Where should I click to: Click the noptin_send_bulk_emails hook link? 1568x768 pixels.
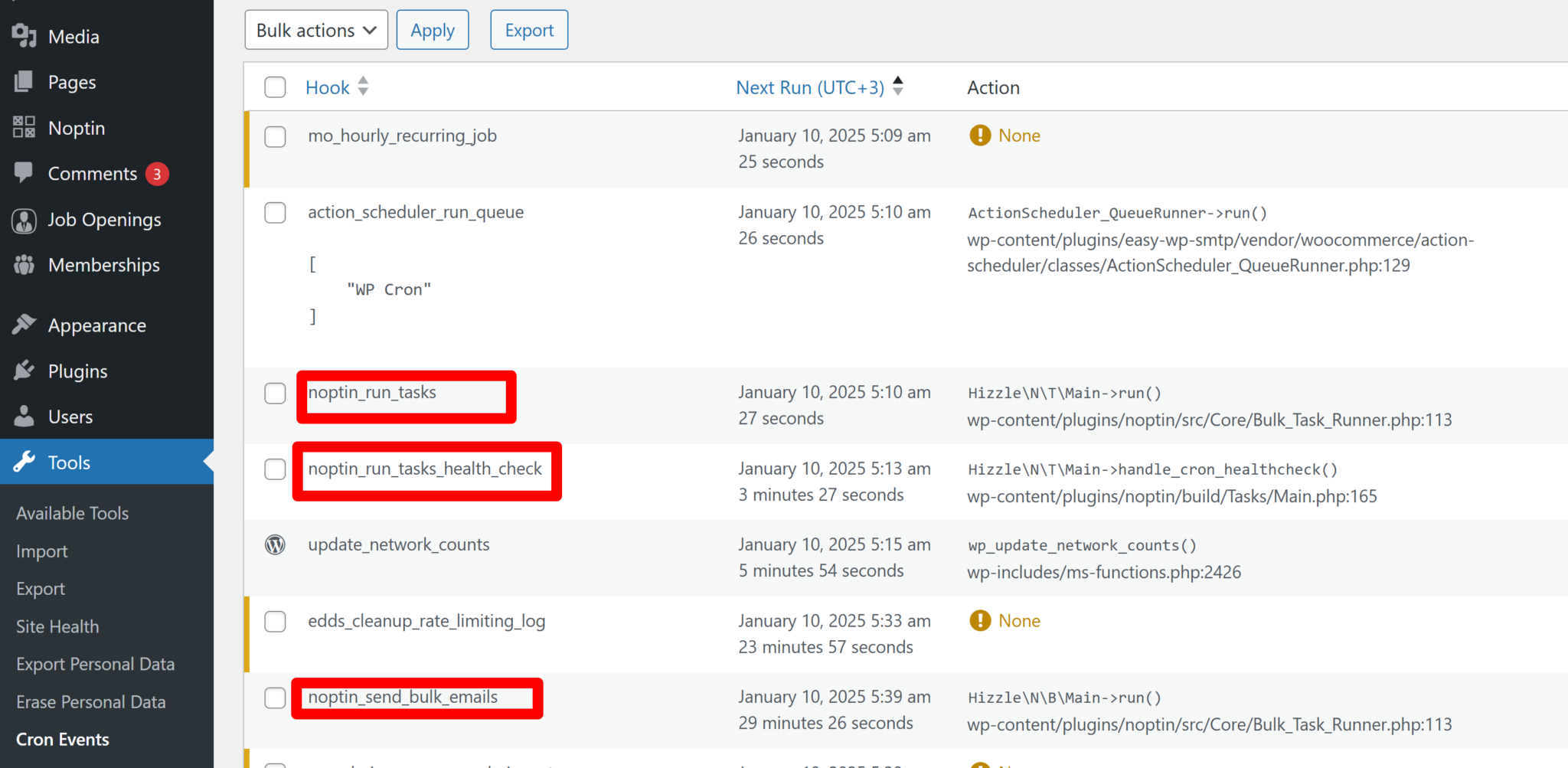click(403, 697)
